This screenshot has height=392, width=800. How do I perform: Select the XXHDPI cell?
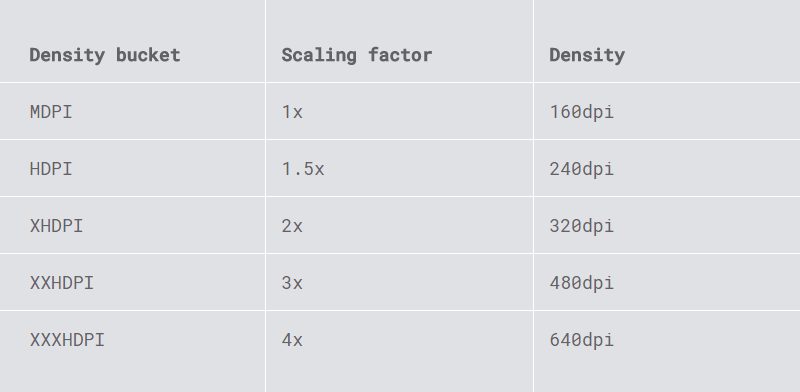[62, 283]
